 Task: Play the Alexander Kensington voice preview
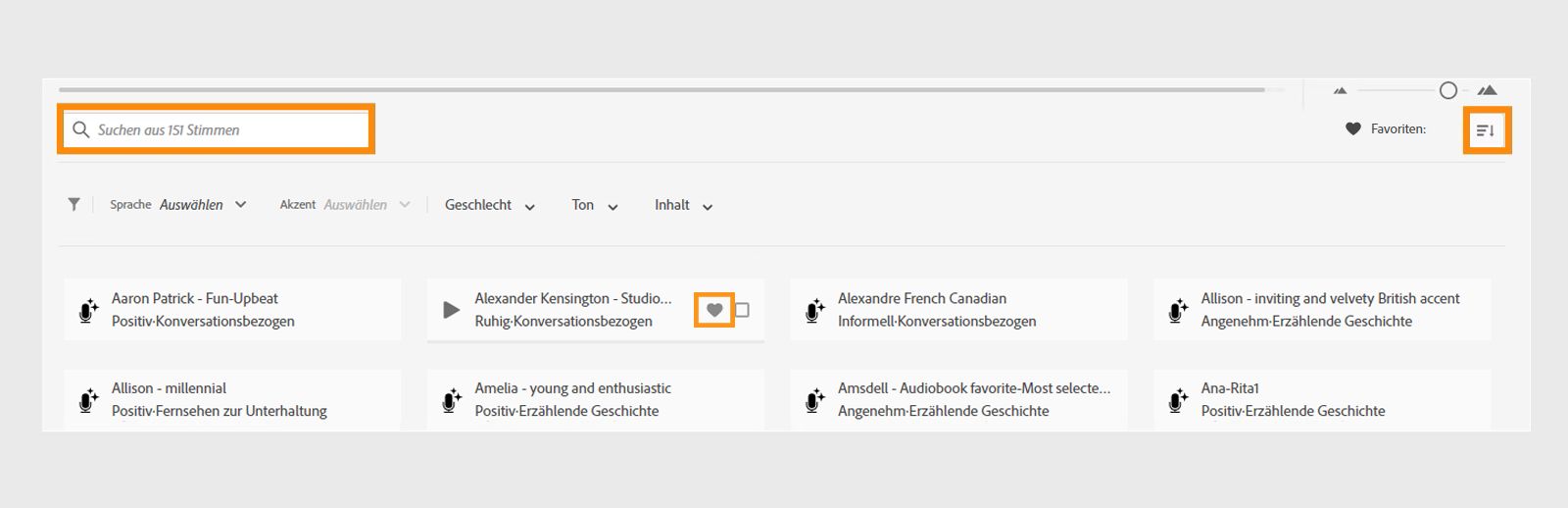pos(451,310)
